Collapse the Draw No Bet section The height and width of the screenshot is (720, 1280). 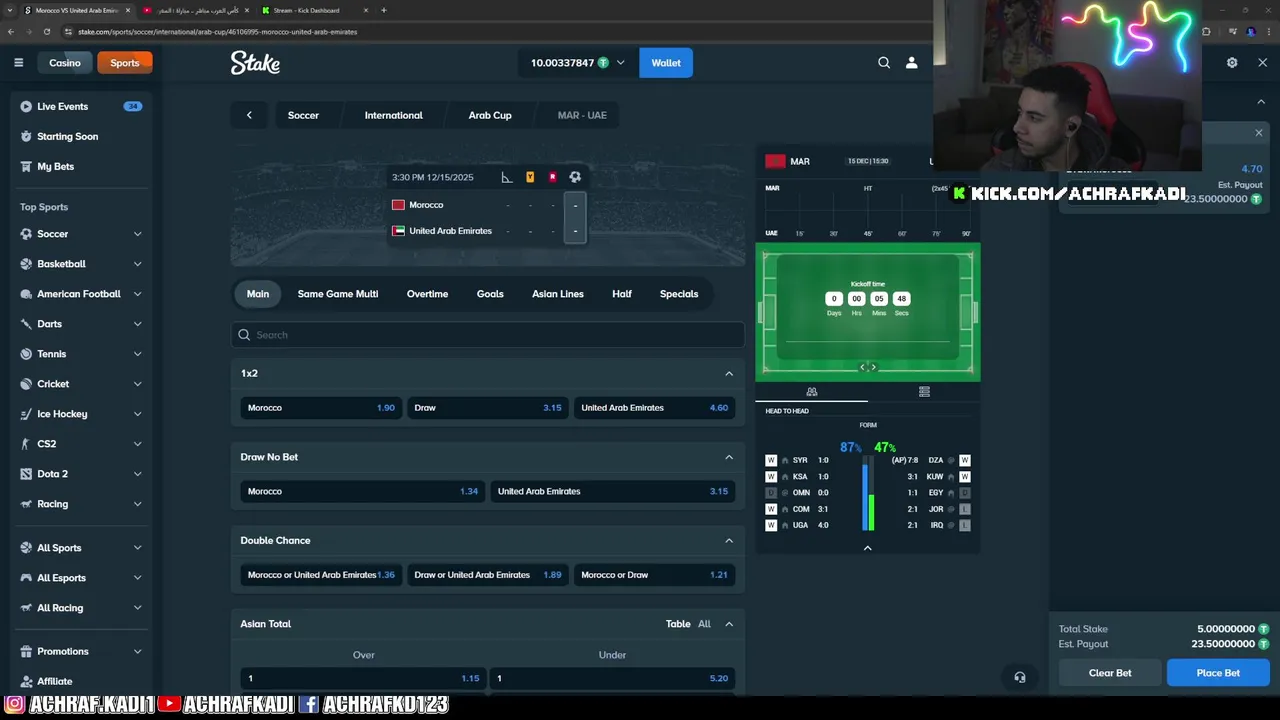[729, 457]
